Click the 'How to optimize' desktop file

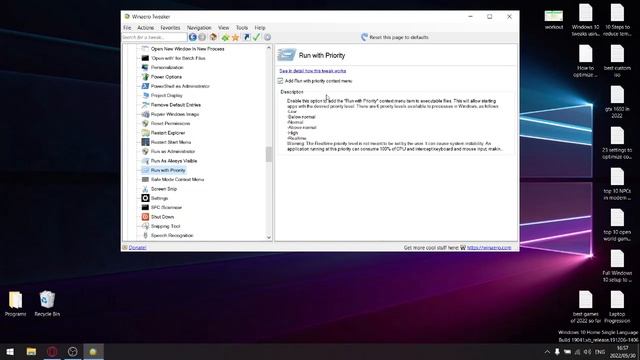(586, 61)
